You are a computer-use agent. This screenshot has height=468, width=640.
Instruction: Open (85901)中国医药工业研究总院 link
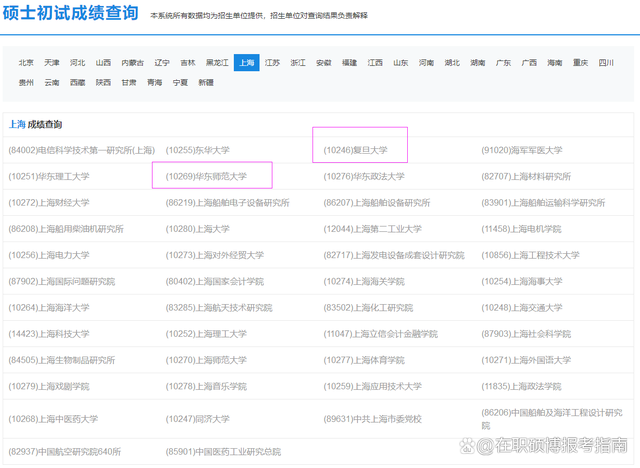point(223,452)
